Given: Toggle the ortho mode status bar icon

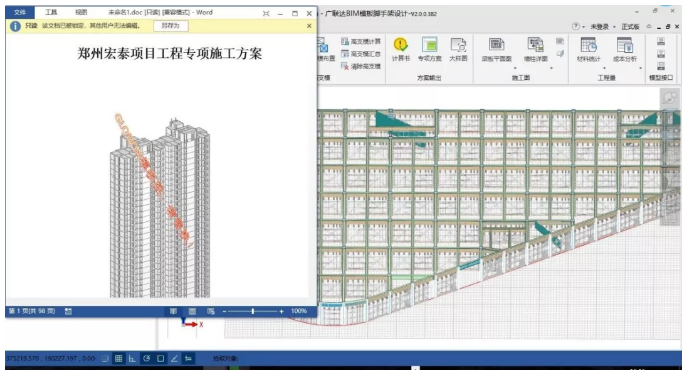Looking at the screenshot, I should [x=132, y=358].
